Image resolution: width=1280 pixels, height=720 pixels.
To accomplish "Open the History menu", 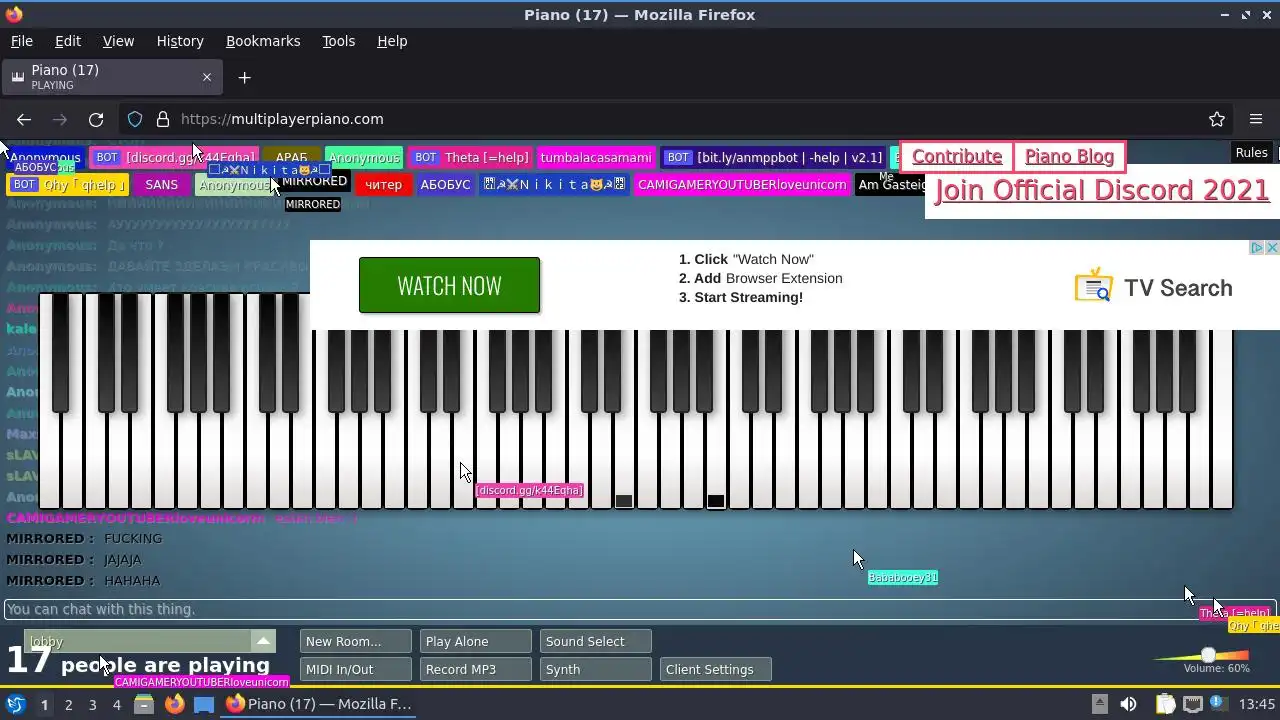I will (180, 41).
